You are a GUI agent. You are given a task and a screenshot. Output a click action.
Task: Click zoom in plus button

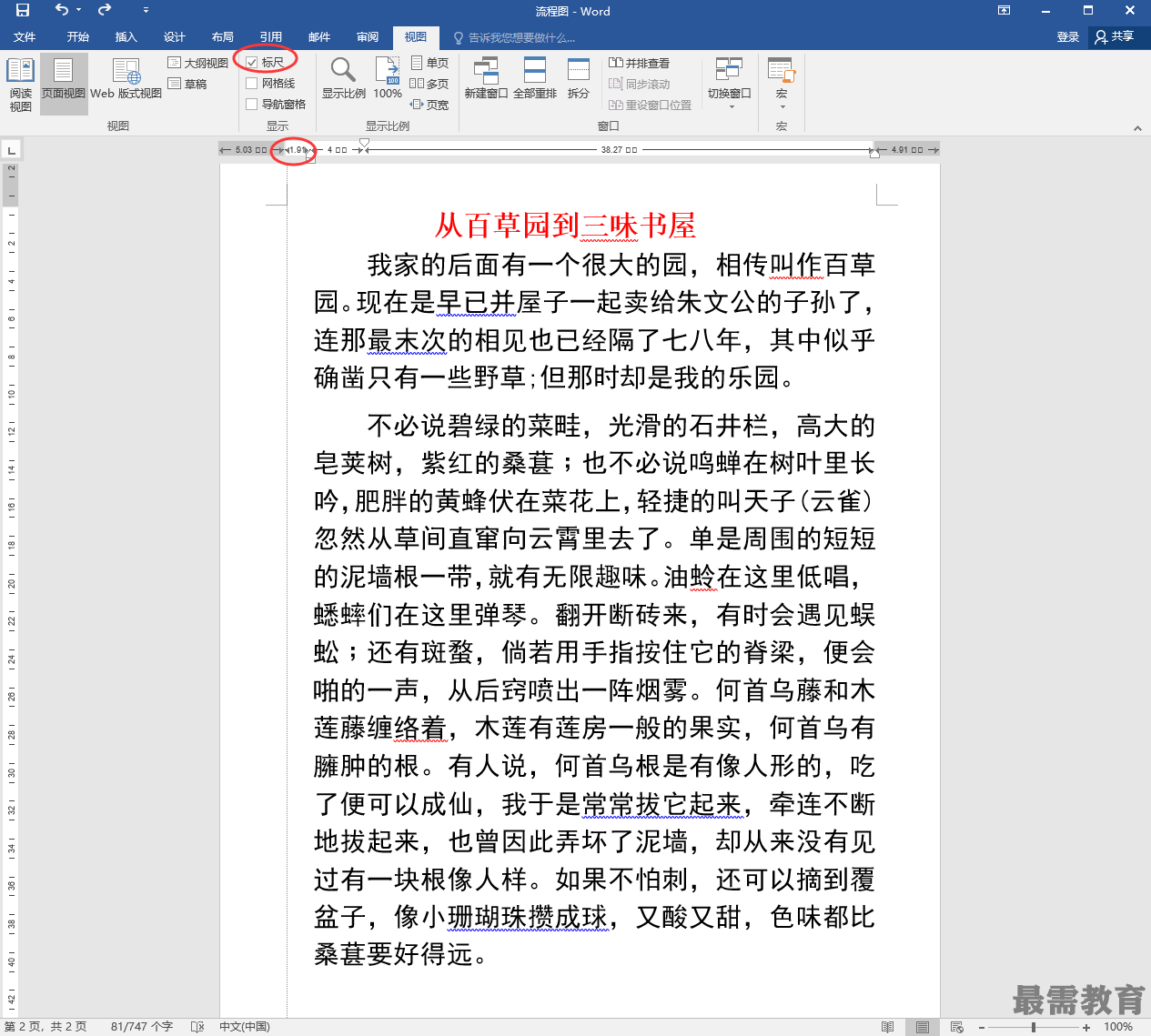point(1086,1027)
